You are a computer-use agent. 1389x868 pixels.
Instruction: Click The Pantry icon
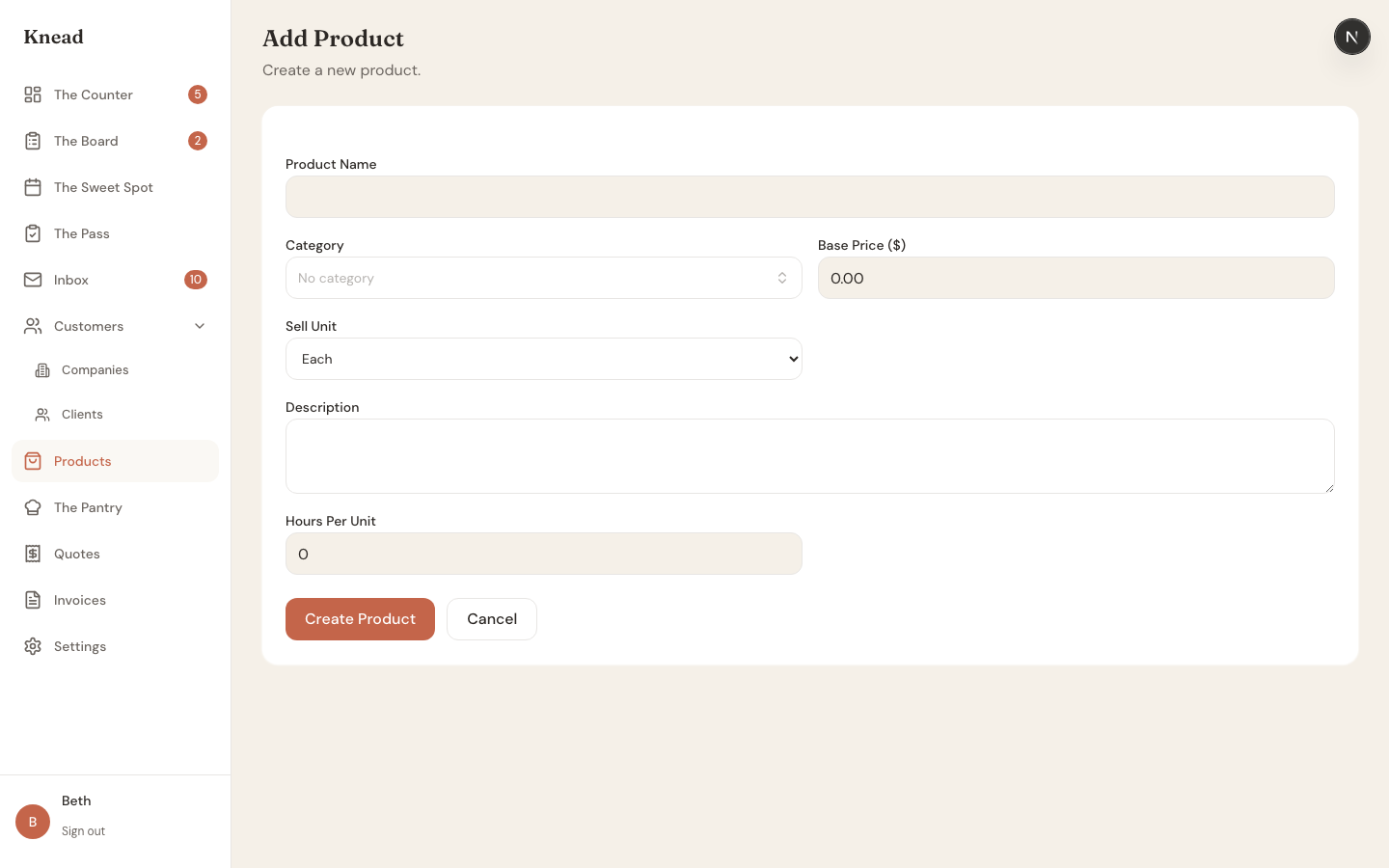coord(33,507)
